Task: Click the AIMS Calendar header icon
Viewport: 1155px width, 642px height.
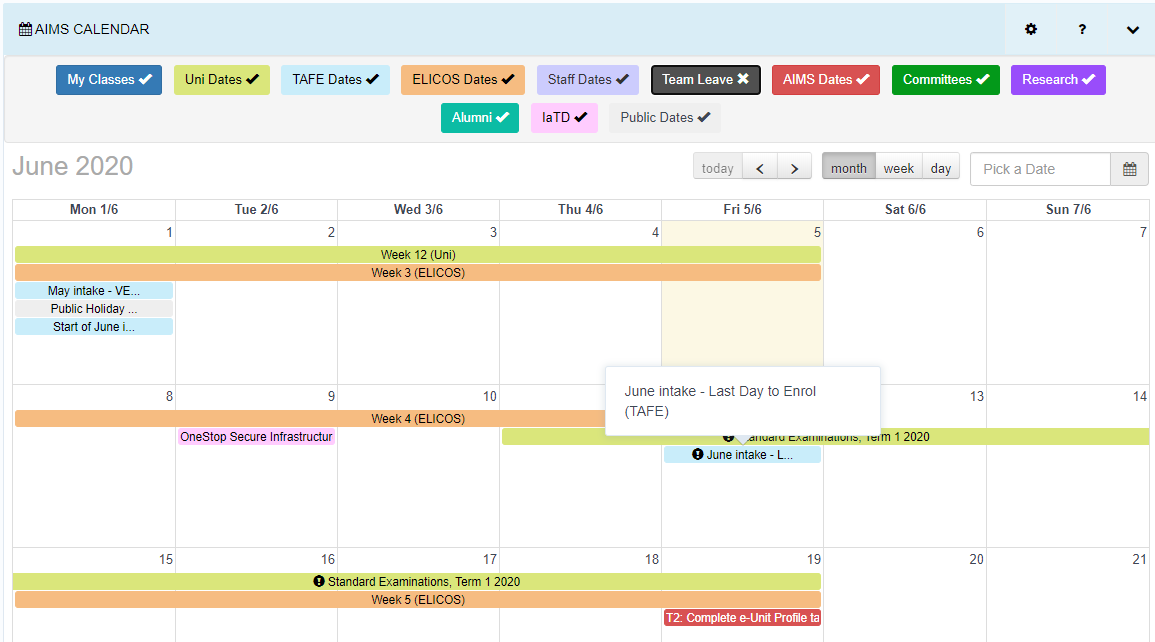Action: [25, 30]
